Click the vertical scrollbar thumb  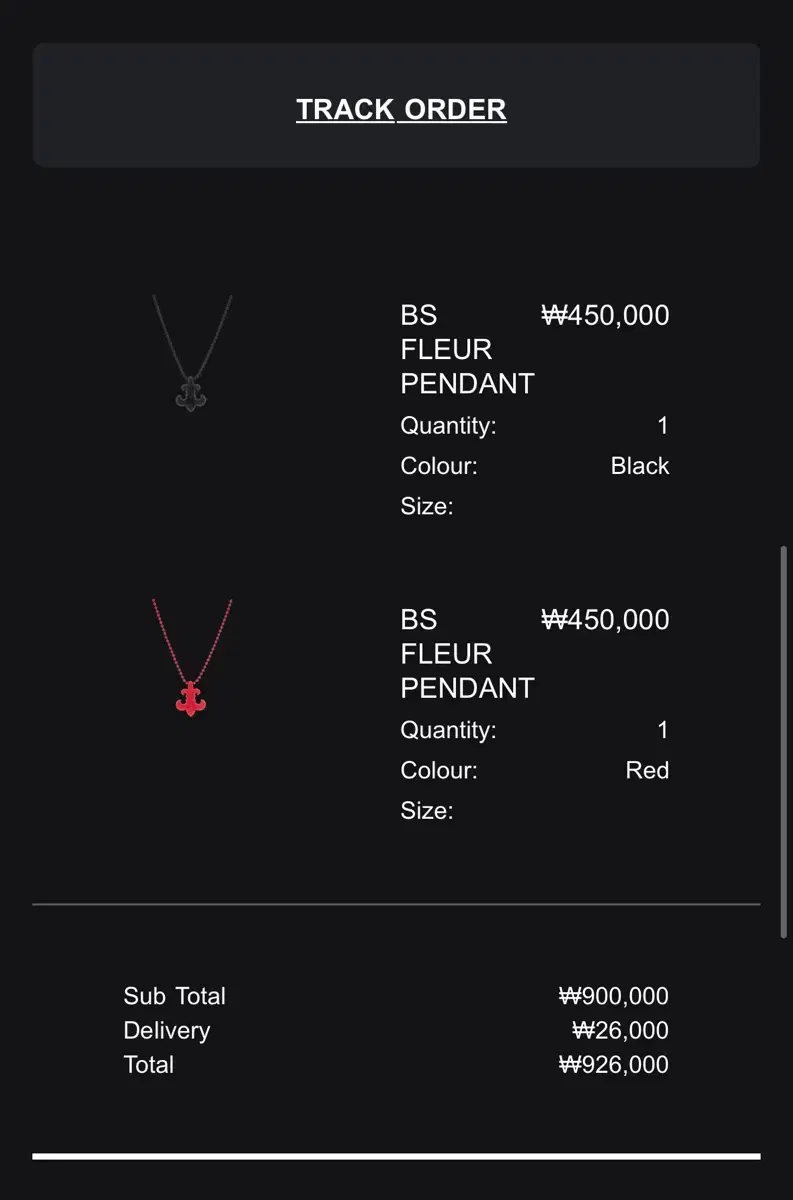pos(784,741)
